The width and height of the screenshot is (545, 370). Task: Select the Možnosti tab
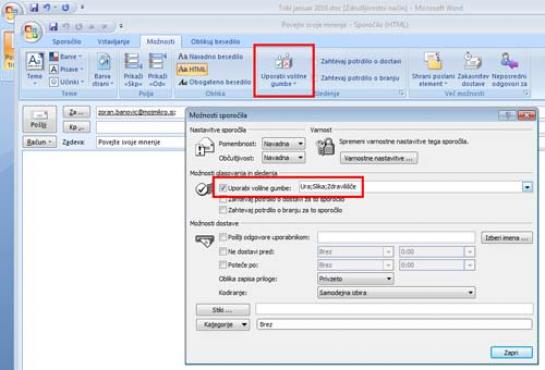point(161,42)
